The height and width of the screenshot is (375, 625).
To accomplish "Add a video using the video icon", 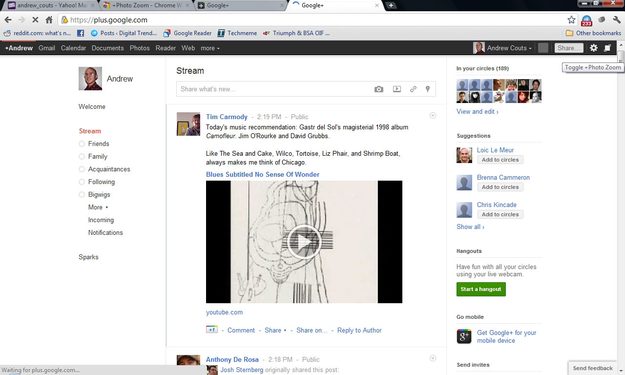I will click(397, 89).
